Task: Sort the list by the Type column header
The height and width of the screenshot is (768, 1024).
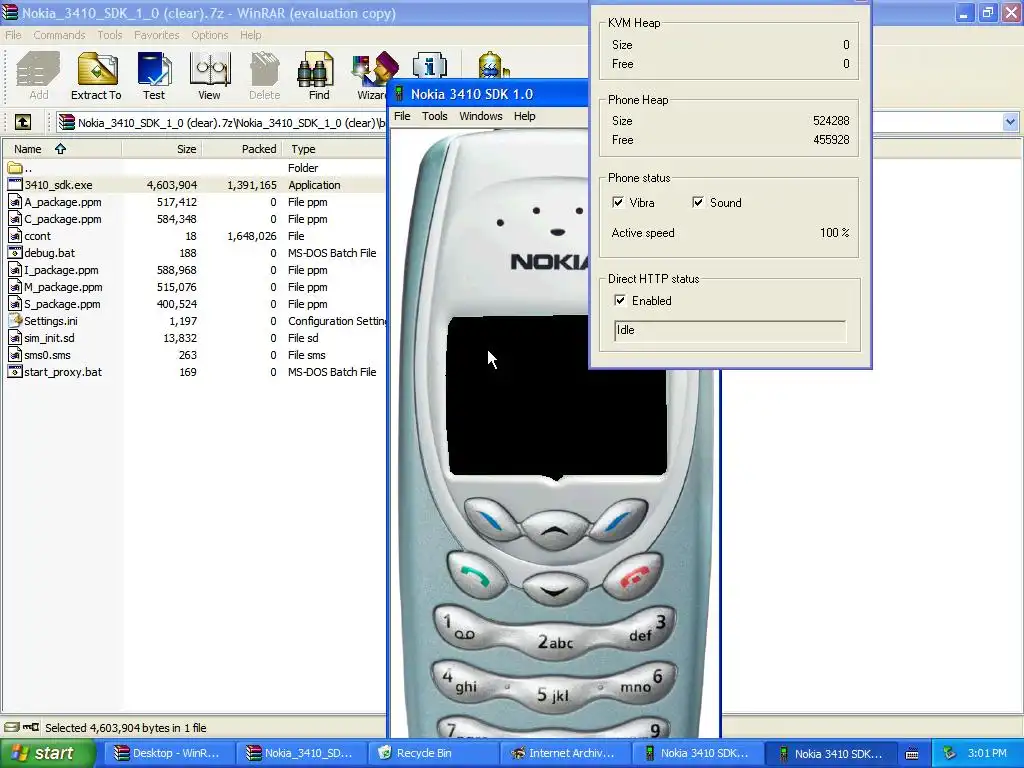Action: tap(334, 149)
